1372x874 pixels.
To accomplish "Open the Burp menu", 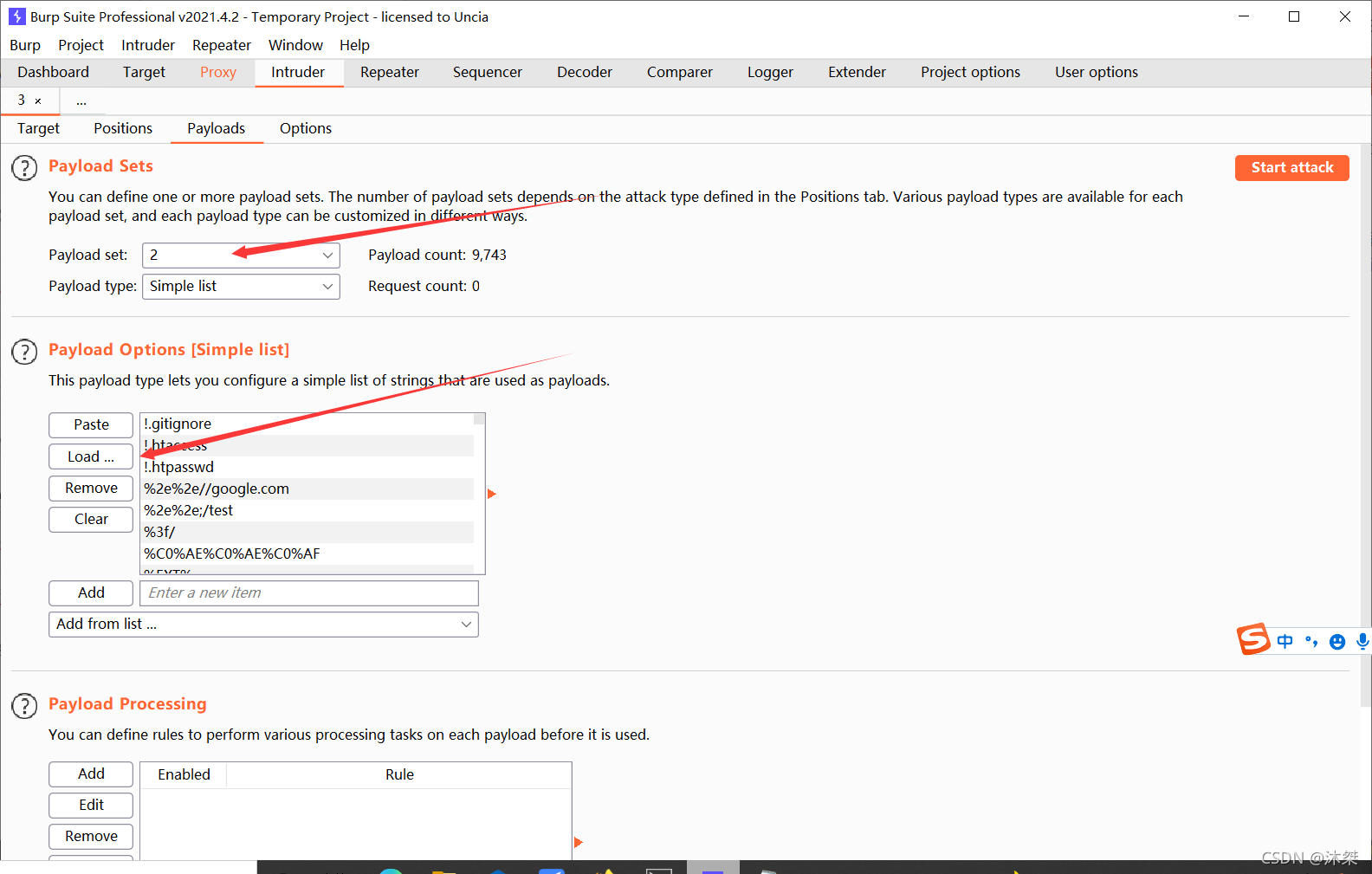I will [x=25, y=45].
